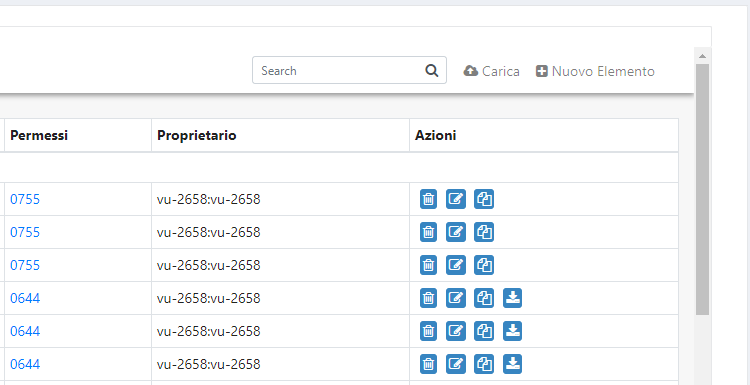Click trash icon in second 0644 row

(428, 331)
